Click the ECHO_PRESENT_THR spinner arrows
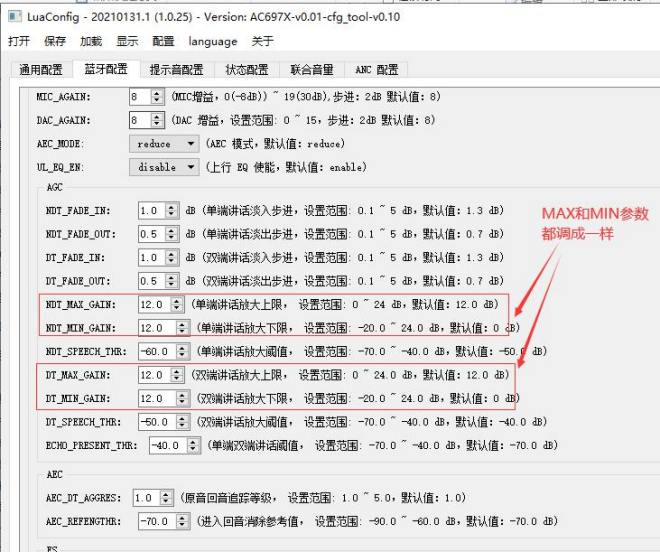The image size is (660, 552). (193, 445)
